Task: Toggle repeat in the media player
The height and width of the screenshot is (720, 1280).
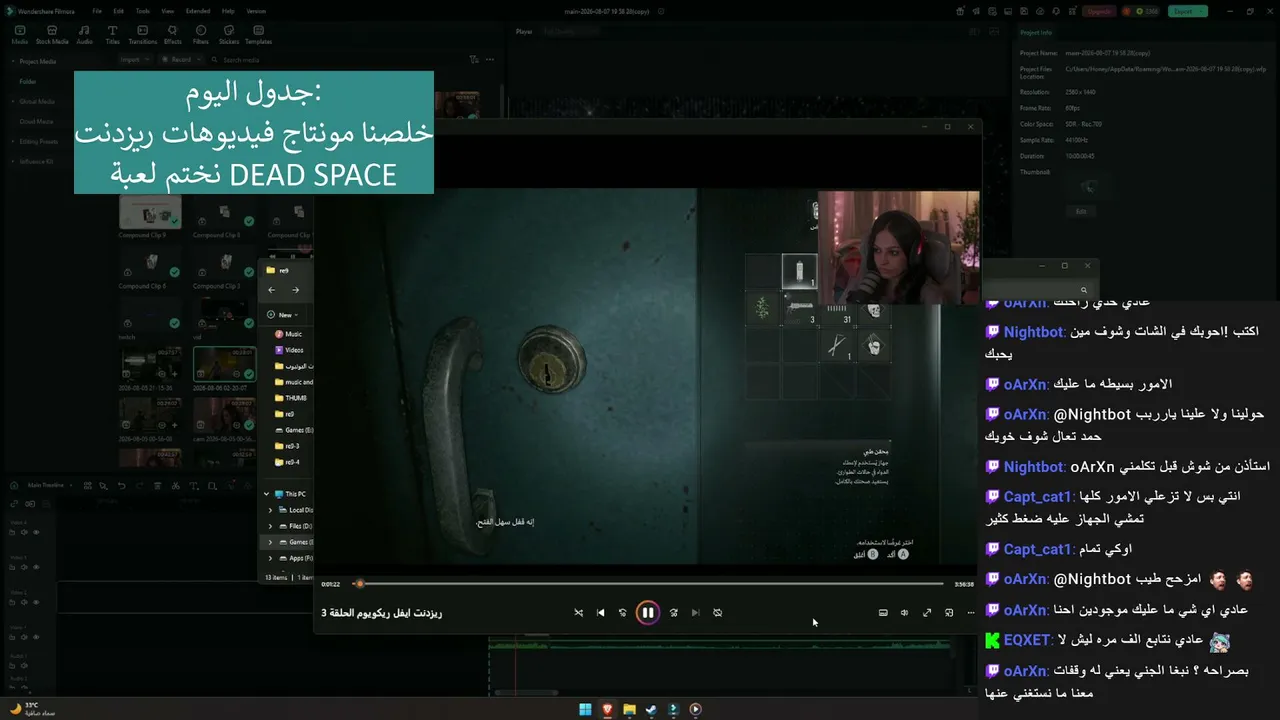Action: click(718, 613)
